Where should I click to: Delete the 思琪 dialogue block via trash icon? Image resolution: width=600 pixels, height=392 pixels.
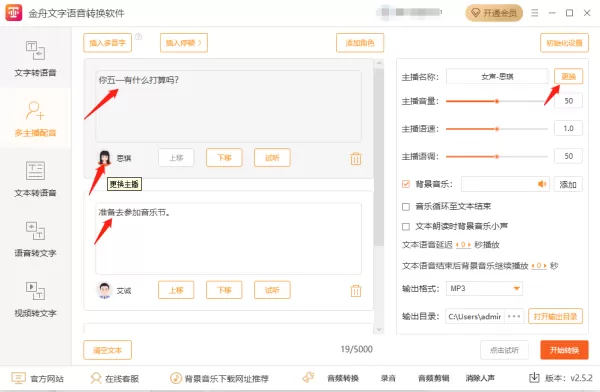coord(356,158)
